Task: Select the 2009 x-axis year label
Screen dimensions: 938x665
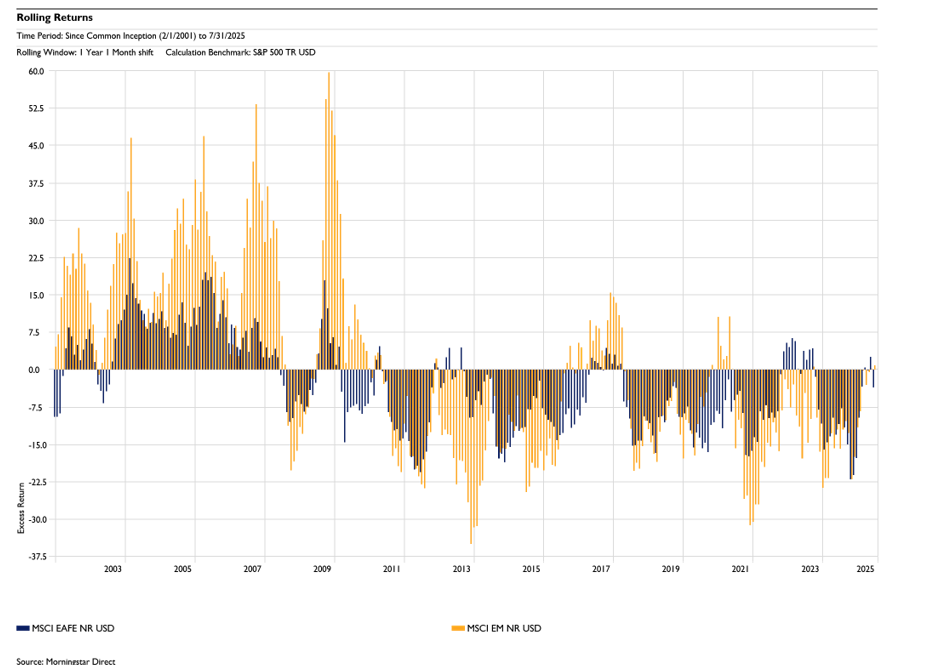Action: click(322, 569)
